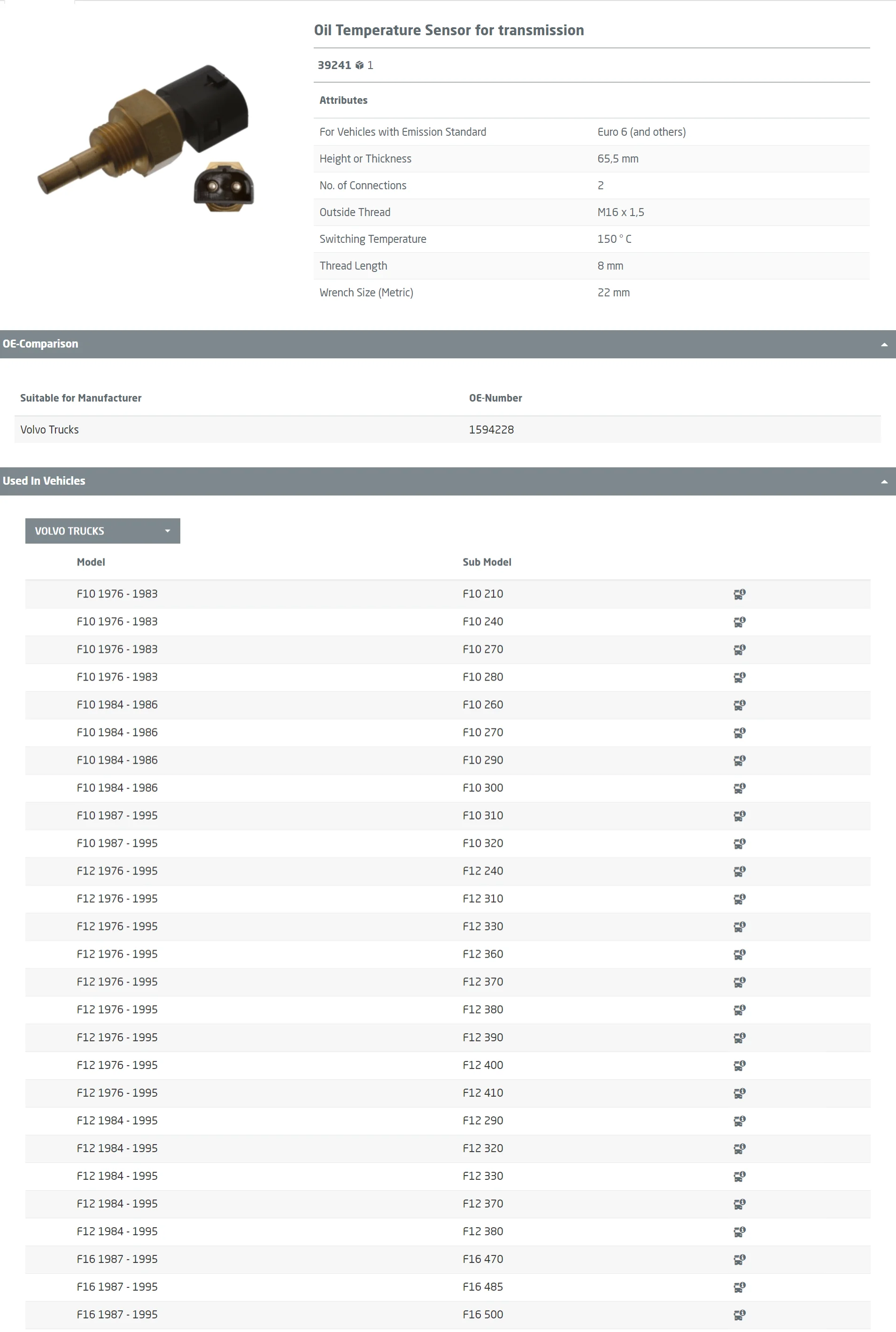The width and height of the screenshot is (896, 1332).
Task: Open vehicle info icon for F16 470
Action: click(739, 1259)
